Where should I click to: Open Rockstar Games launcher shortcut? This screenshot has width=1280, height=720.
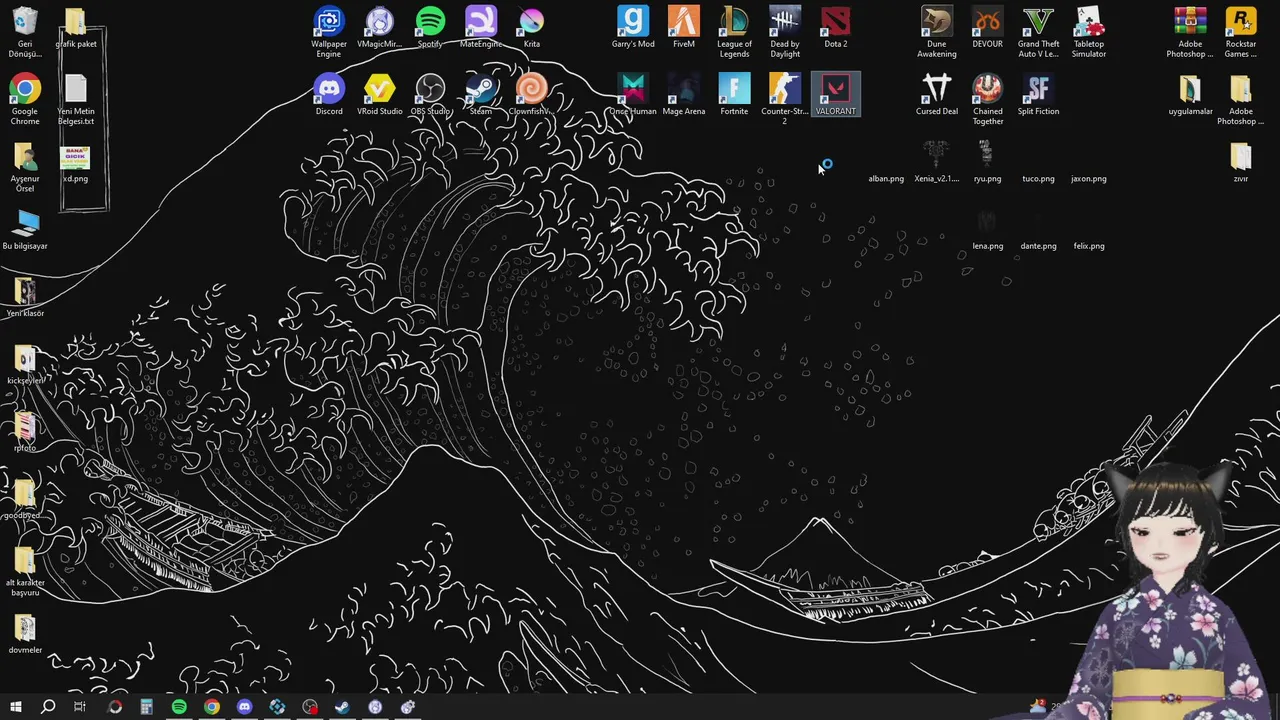[1241, 32]
